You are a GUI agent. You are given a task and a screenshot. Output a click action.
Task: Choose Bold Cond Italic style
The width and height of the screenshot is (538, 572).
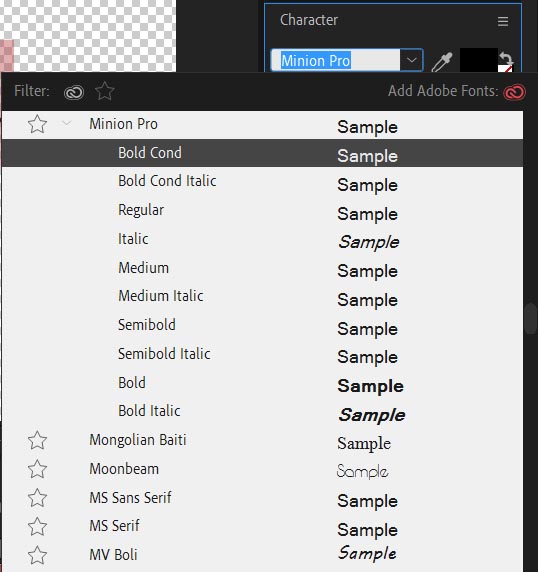pos(262,182)
